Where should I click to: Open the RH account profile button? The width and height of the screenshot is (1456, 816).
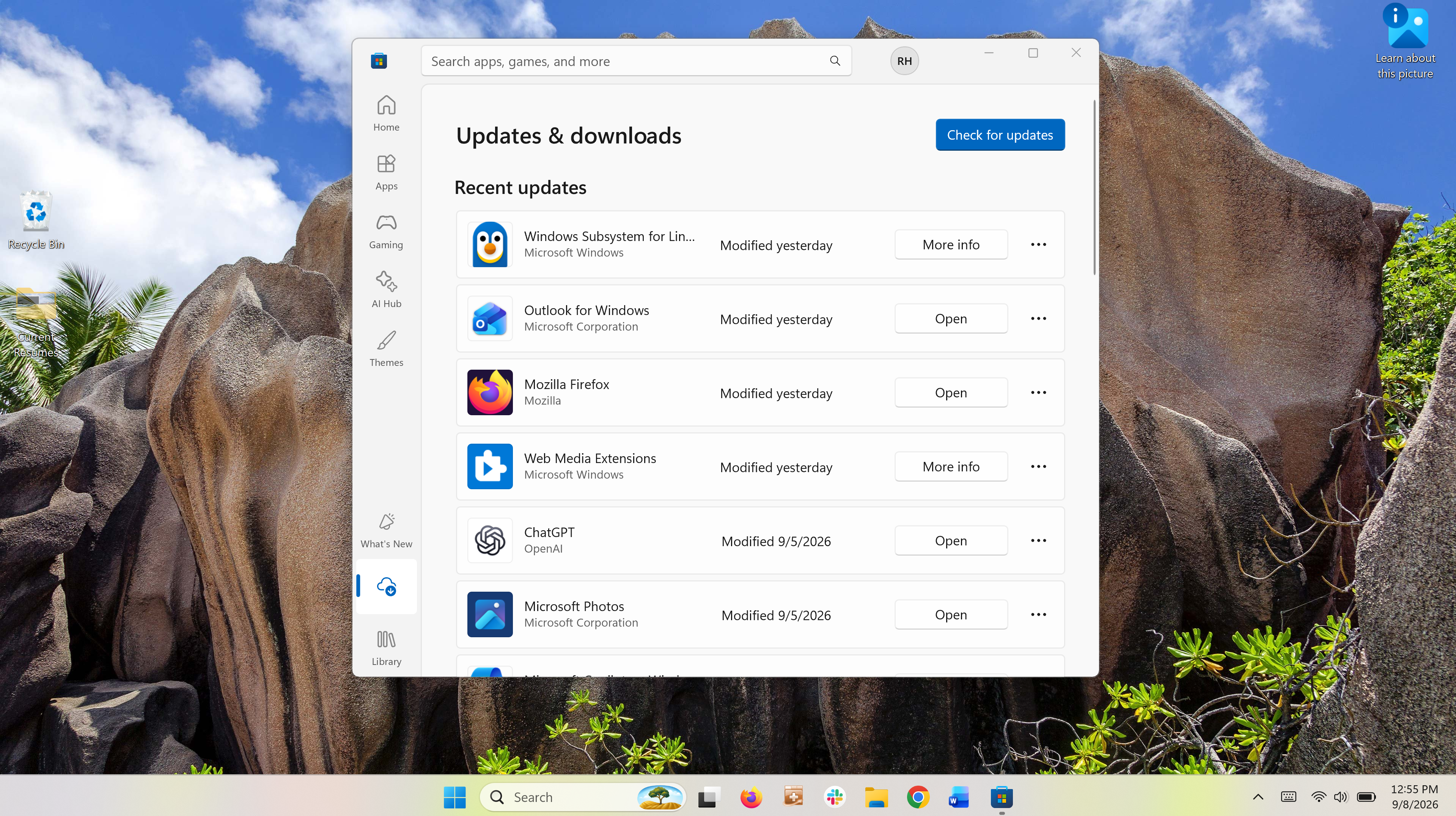coord(904,60)
